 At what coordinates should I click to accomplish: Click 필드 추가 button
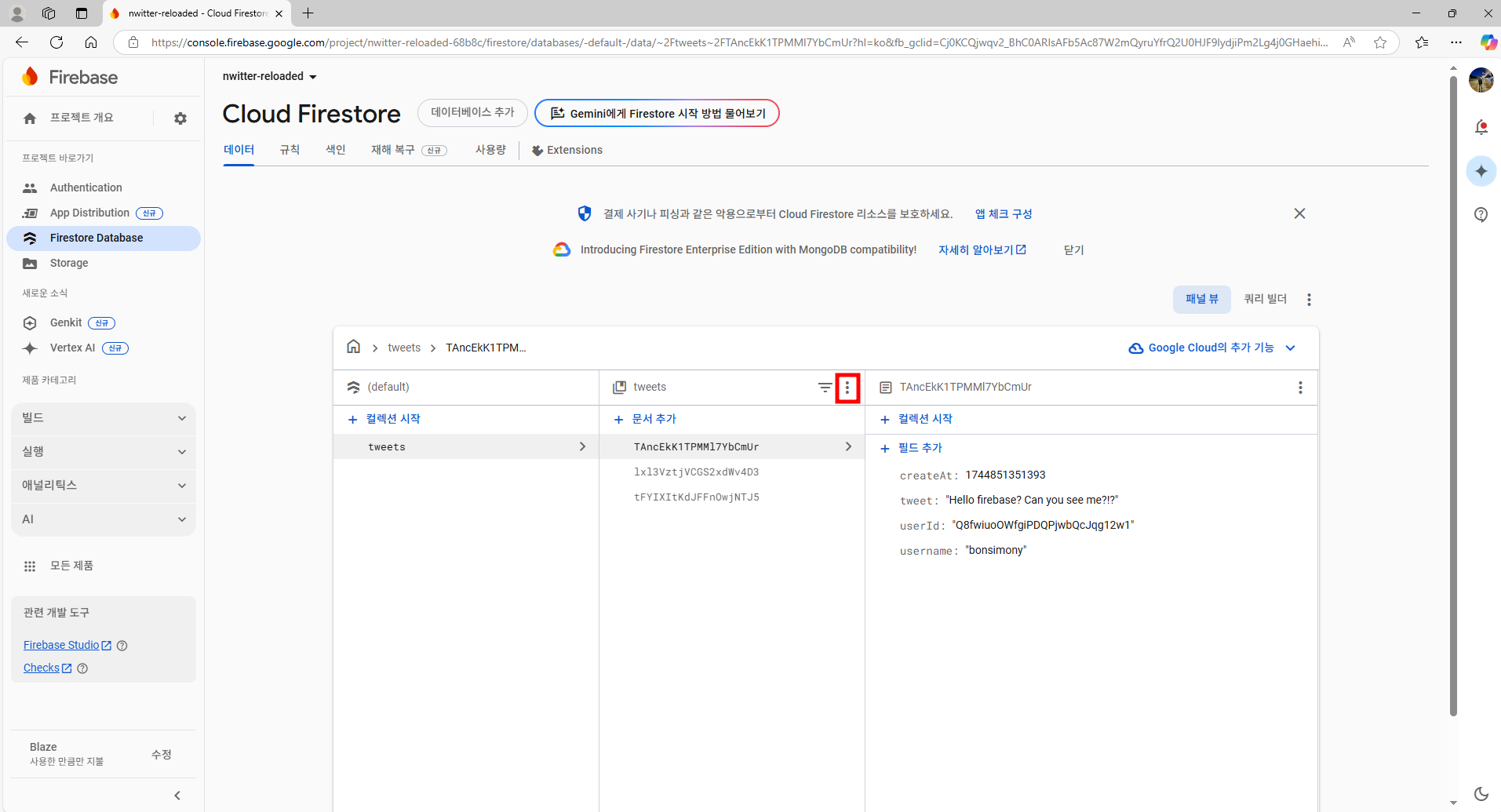point(911,448)
